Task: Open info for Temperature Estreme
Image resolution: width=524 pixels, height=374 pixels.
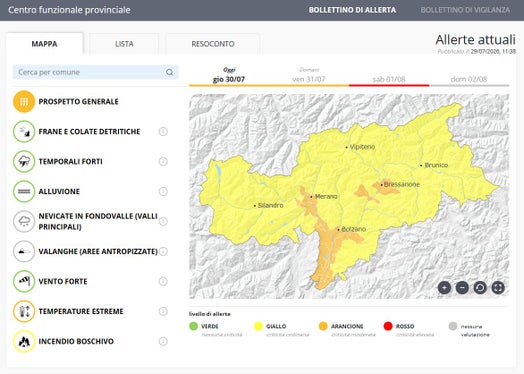Action: tap(163, 311)
